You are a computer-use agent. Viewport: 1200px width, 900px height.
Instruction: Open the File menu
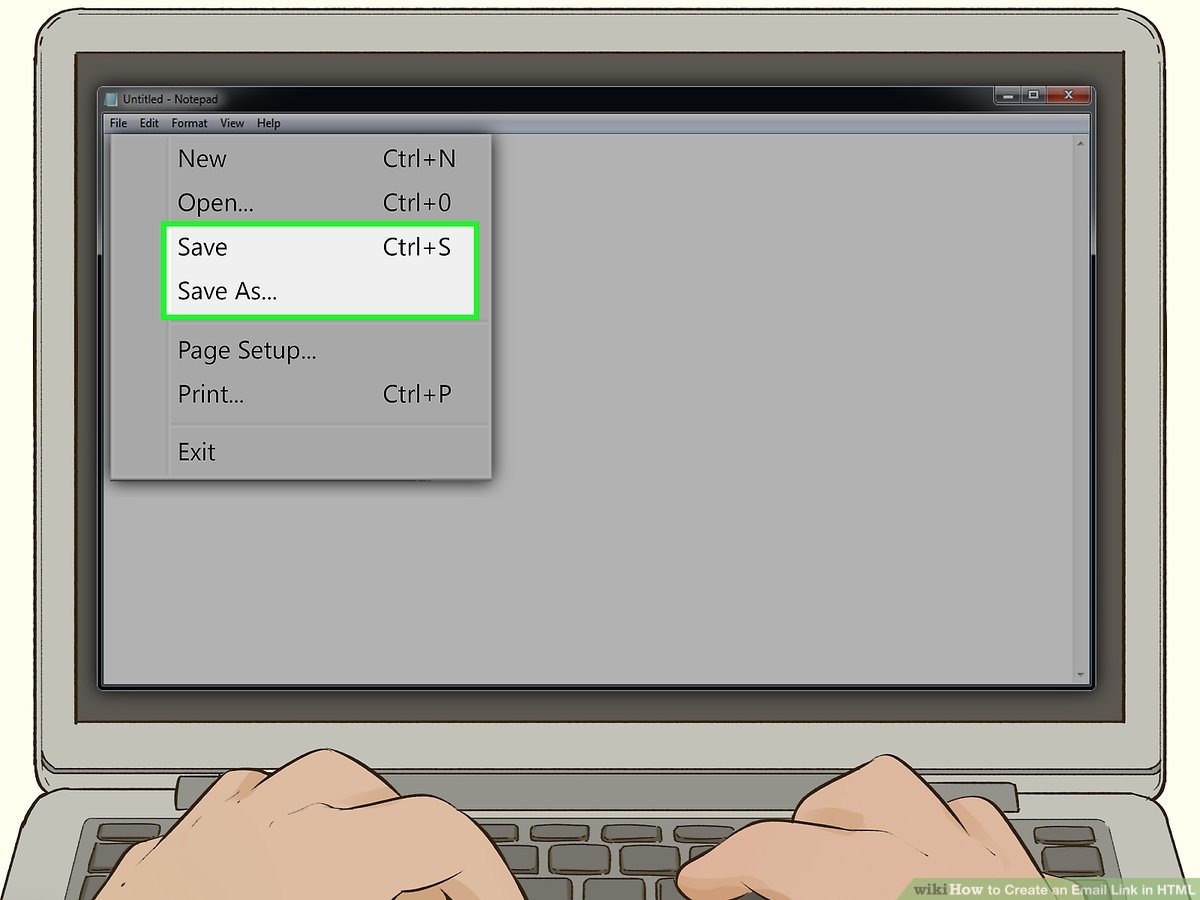point(118,123)
